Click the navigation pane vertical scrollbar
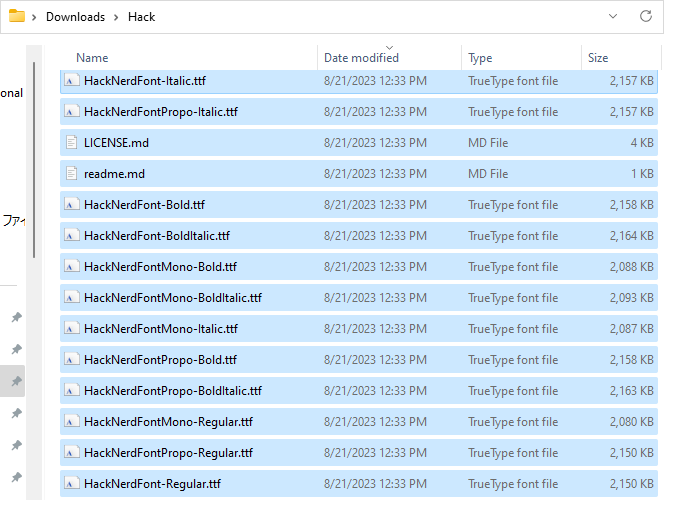This screenshot has width=673, height=505. [x=34, y=160]
